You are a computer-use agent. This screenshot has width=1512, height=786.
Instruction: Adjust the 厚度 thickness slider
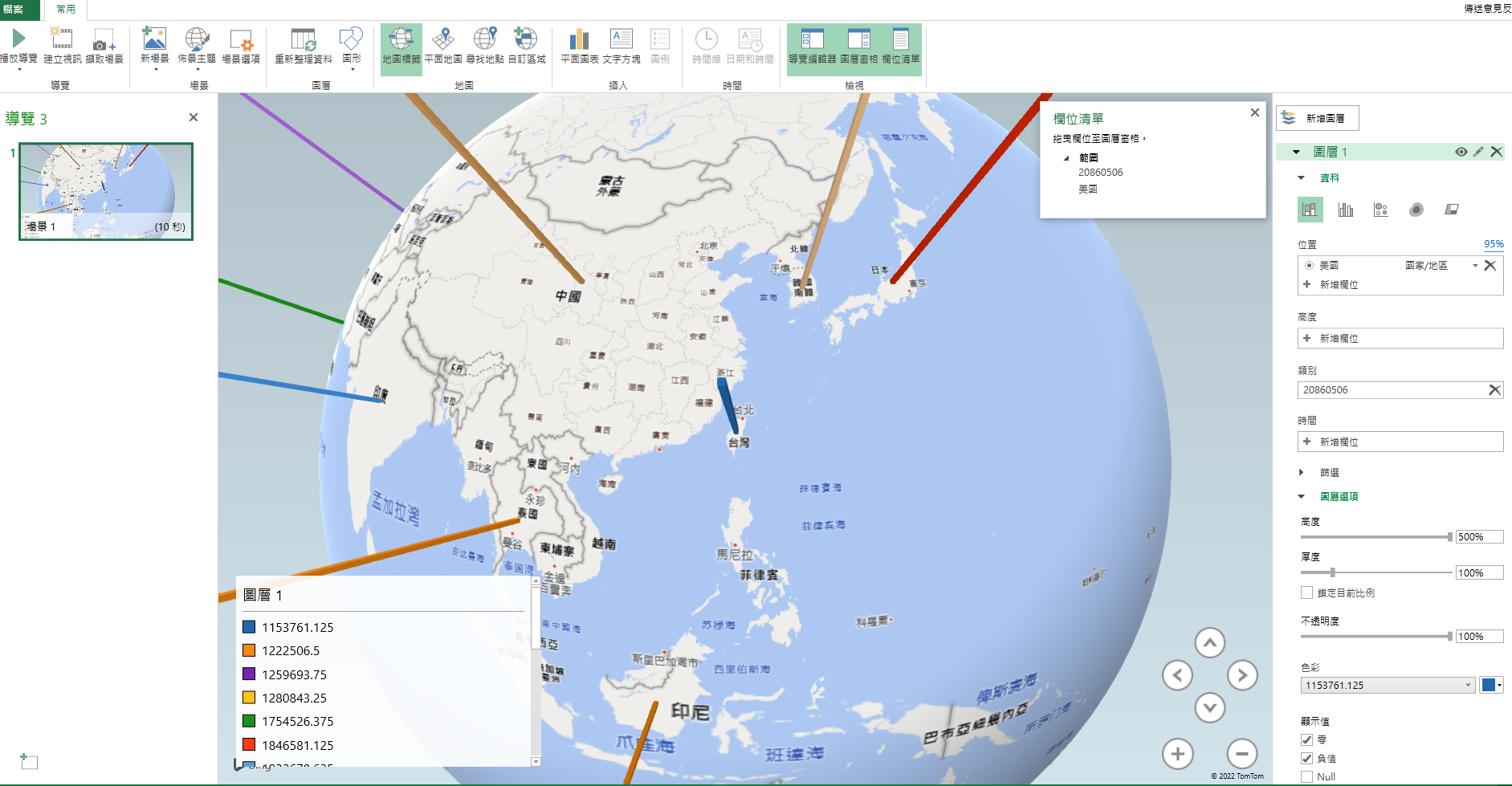1332,572
